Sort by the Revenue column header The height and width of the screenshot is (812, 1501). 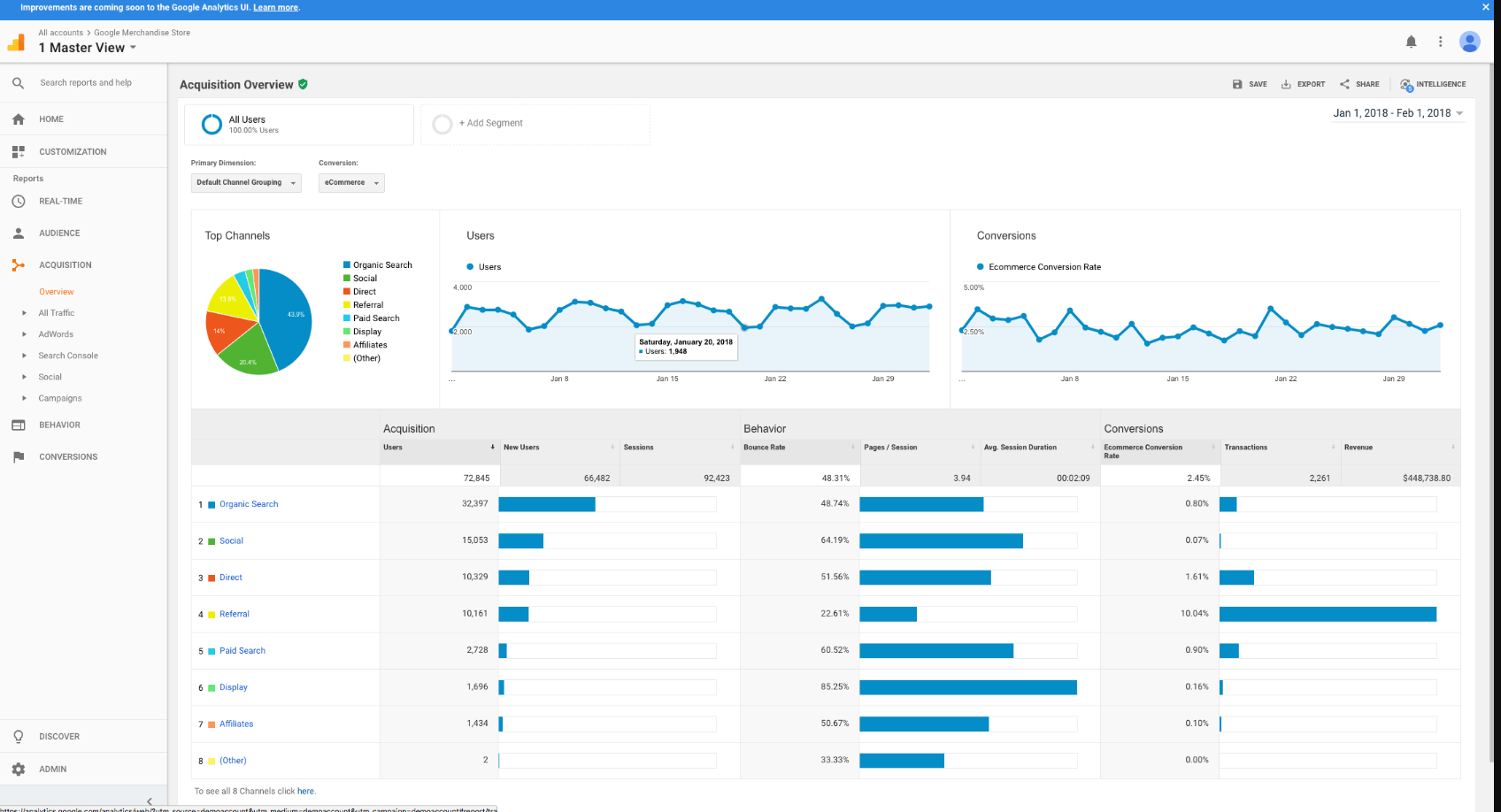(x=1400, y=448)
